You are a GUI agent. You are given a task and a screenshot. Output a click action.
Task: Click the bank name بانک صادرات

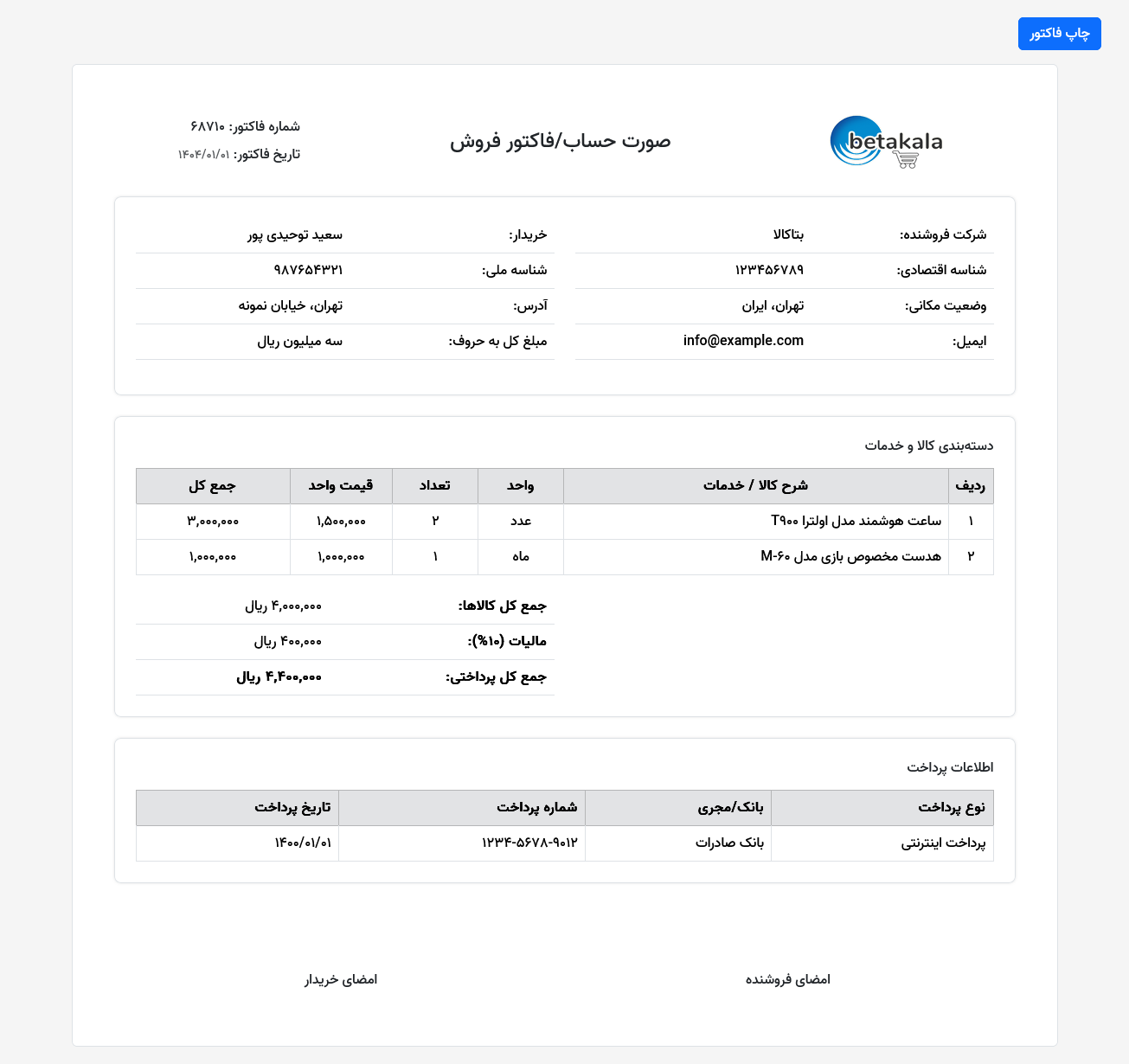[730, 843]
